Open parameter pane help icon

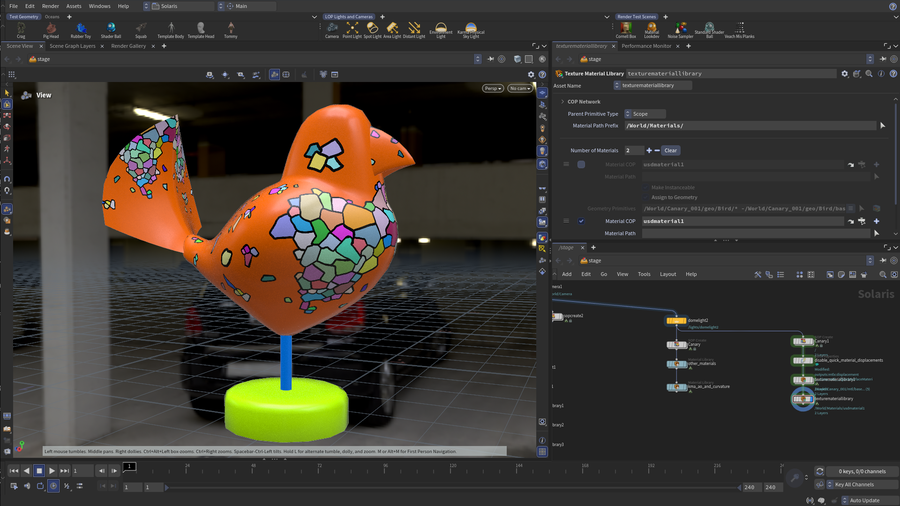[893, 73]
